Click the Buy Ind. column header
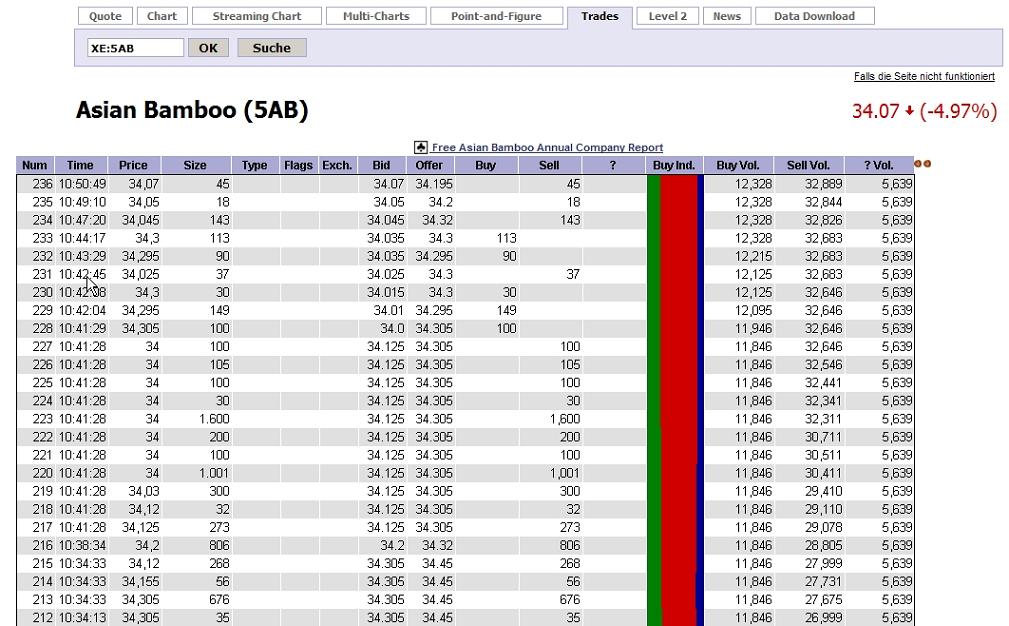Screen dimensions: 1009x626 [x=674, y=165]
